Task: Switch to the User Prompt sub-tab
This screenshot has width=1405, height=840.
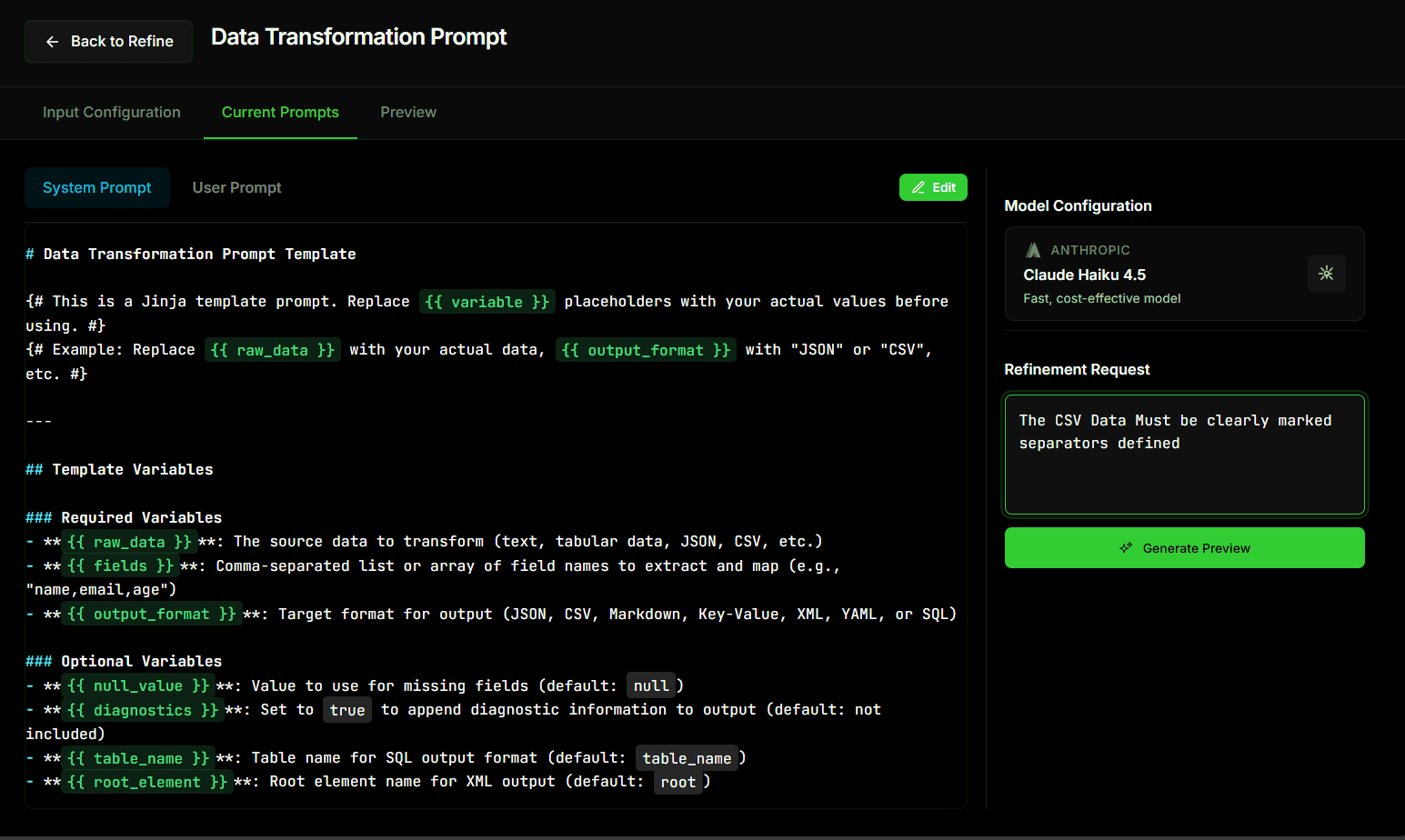Action: pyautogui.click(x=236, y=187)
